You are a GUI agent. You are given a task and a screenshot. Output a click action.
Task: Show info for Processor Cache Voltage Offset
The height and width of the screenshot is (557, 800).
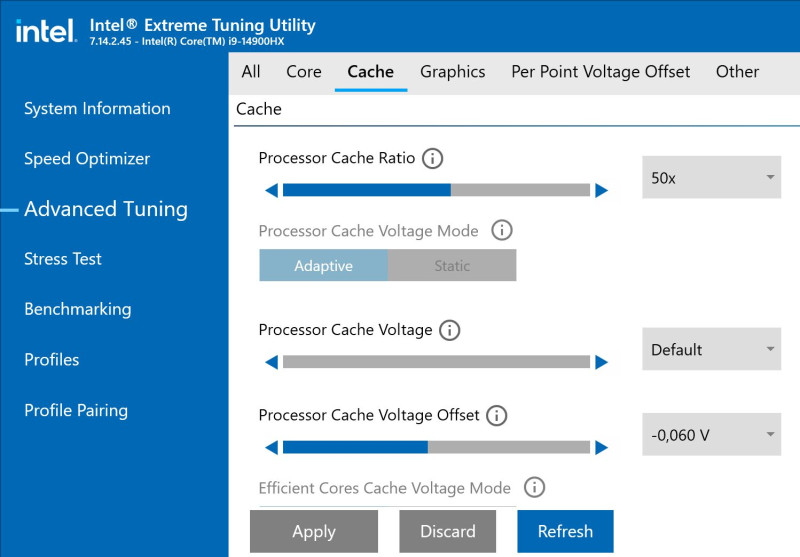point(496,415)
